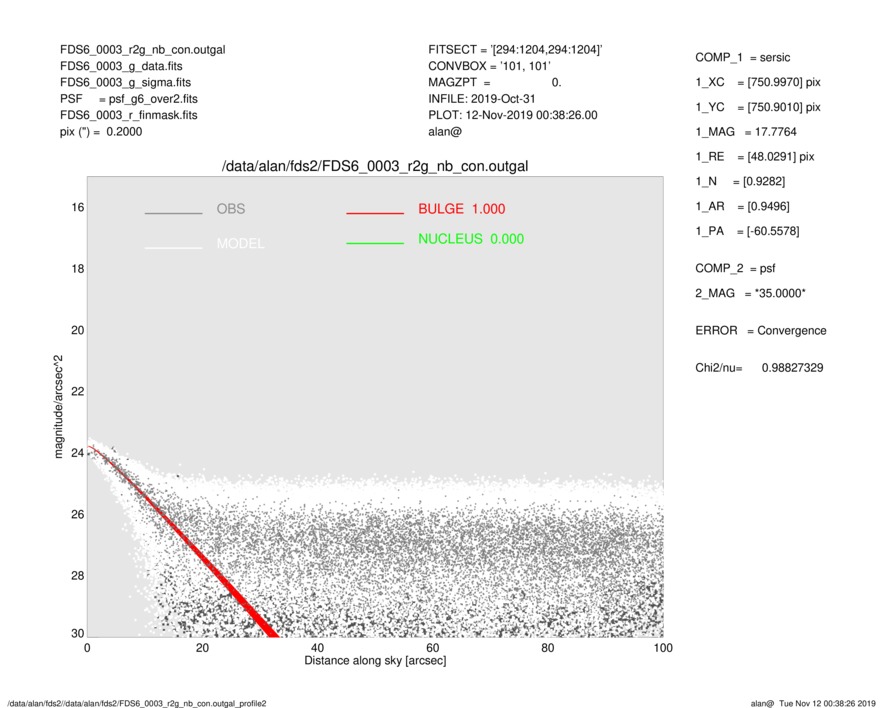Click the 1_AR = [0.9496] value
Image resolution: width=885 pixels, height=708 pixels.
point(742,207)
